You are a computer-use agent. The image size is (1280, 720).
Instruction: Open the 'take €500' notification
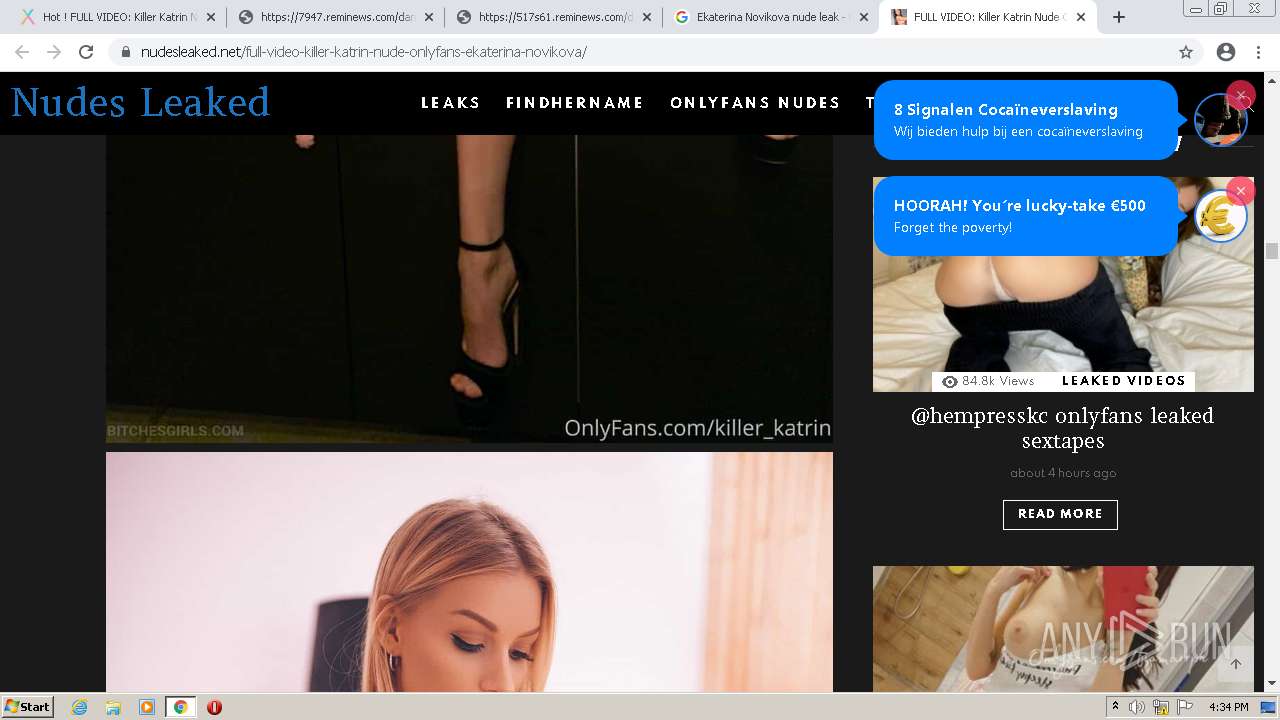(x=1026, y=216)
